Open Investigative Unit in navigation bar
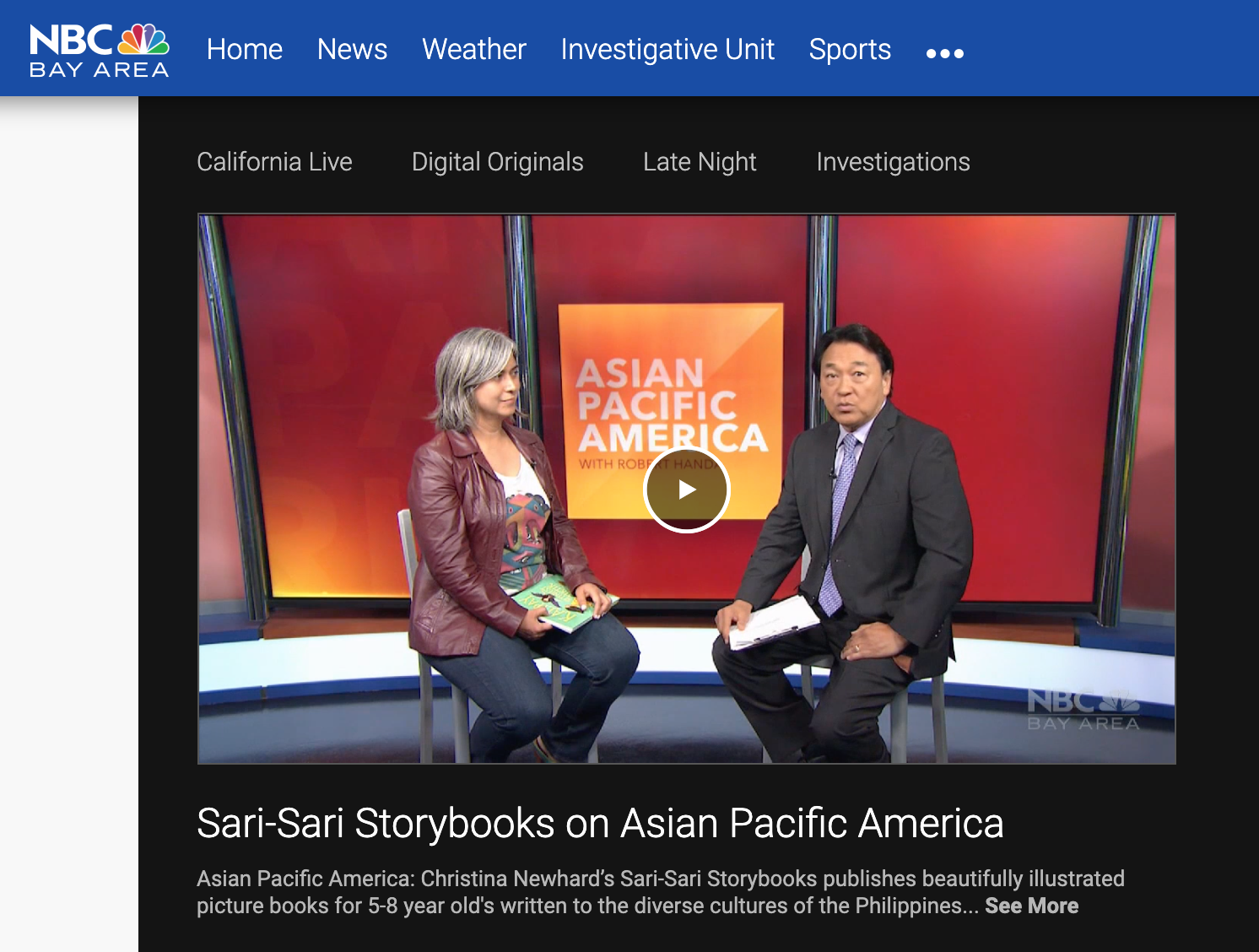 [x=667, y=49]
